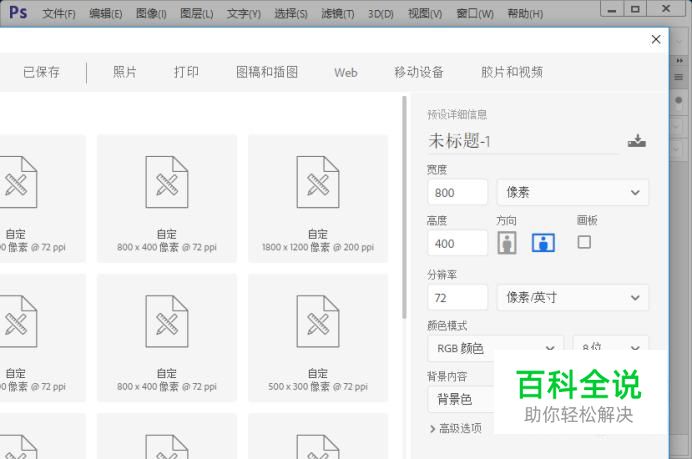Select portrait orientation icon
This screenshot has width=692, height=459.
pyautogui.click(x=507, y=243)
